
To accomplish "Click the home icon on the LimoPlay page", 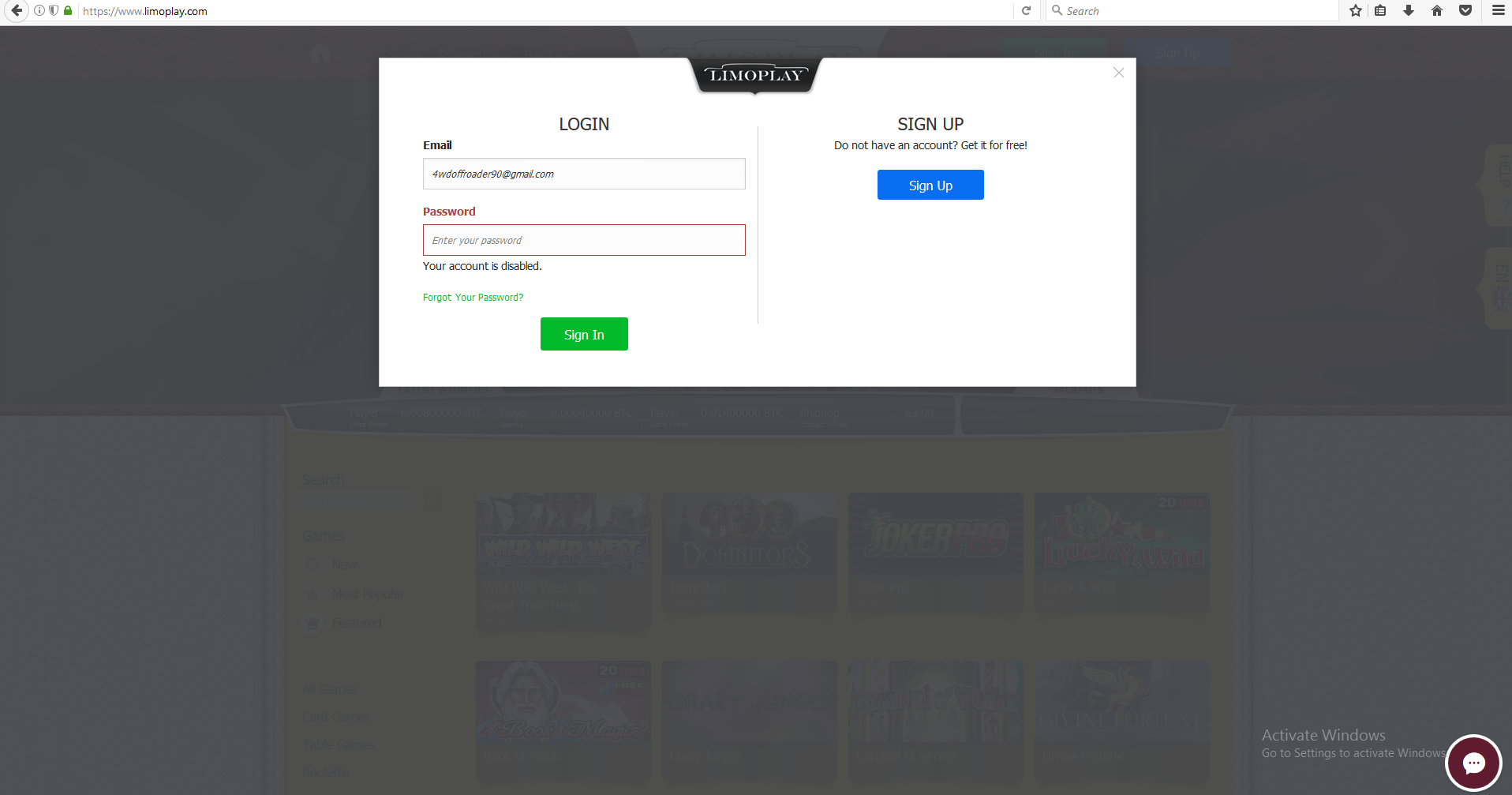I will 320,54.
